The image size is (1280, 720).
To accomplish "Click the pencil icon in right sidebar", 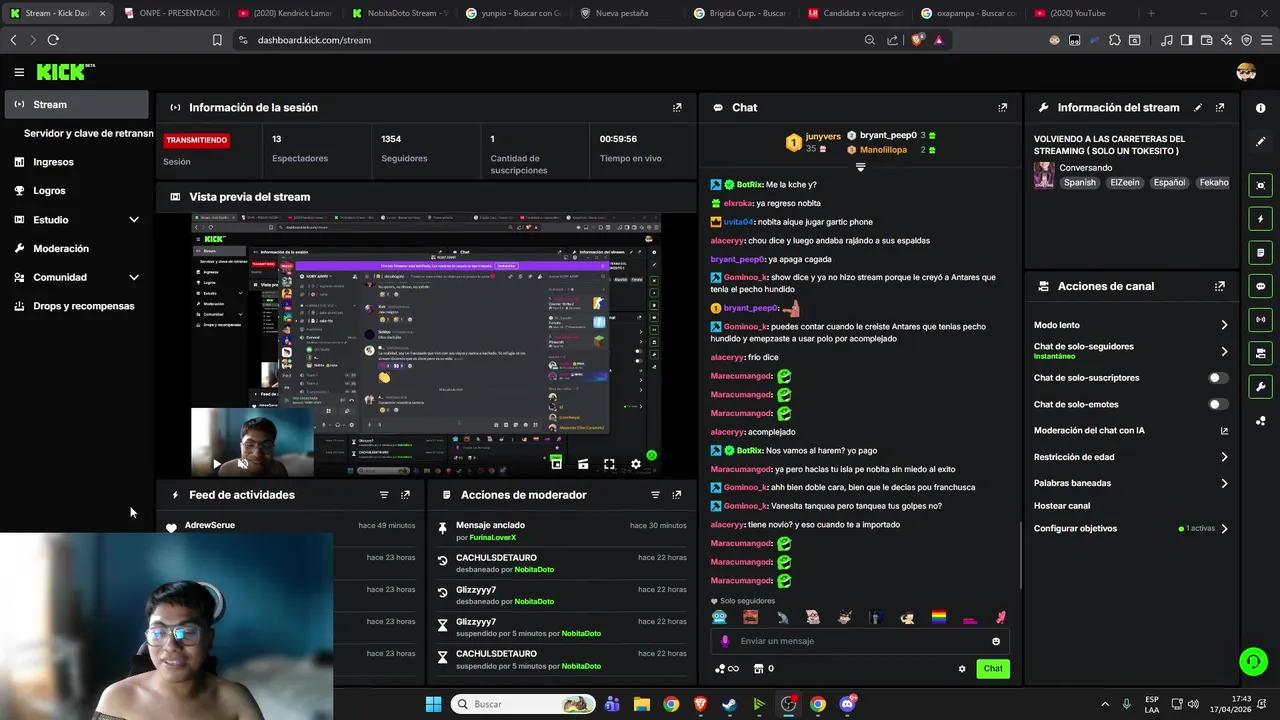I will point(1260,142).
